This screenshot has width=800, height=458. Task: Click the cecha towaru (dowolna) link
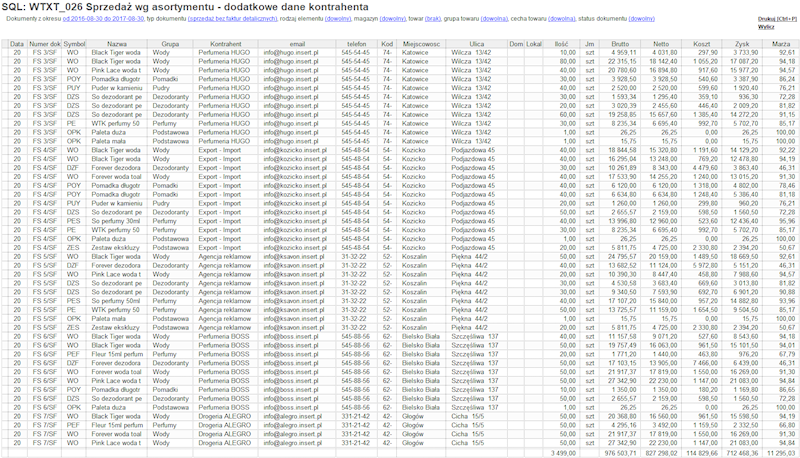point(562,19)
